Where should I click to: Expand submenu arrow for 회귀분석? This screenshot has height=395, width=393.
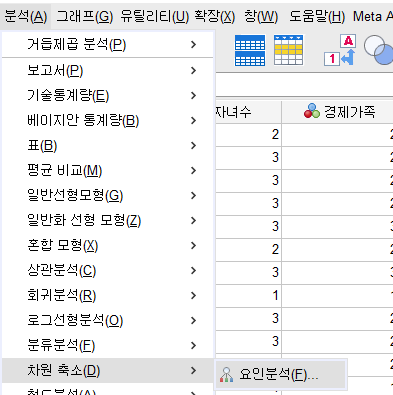pyautogui.click(x=193, y=295)
